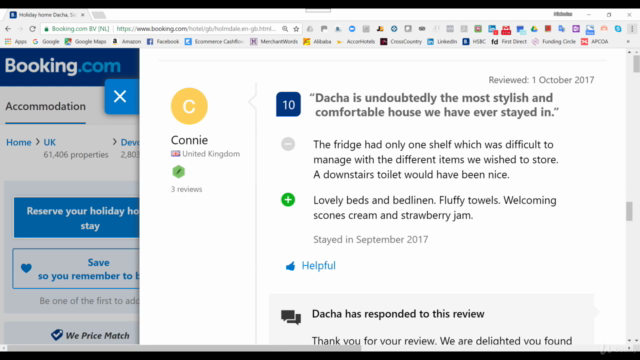
Task: Open the Facebook bookmark
Action: tap(162, 42)
